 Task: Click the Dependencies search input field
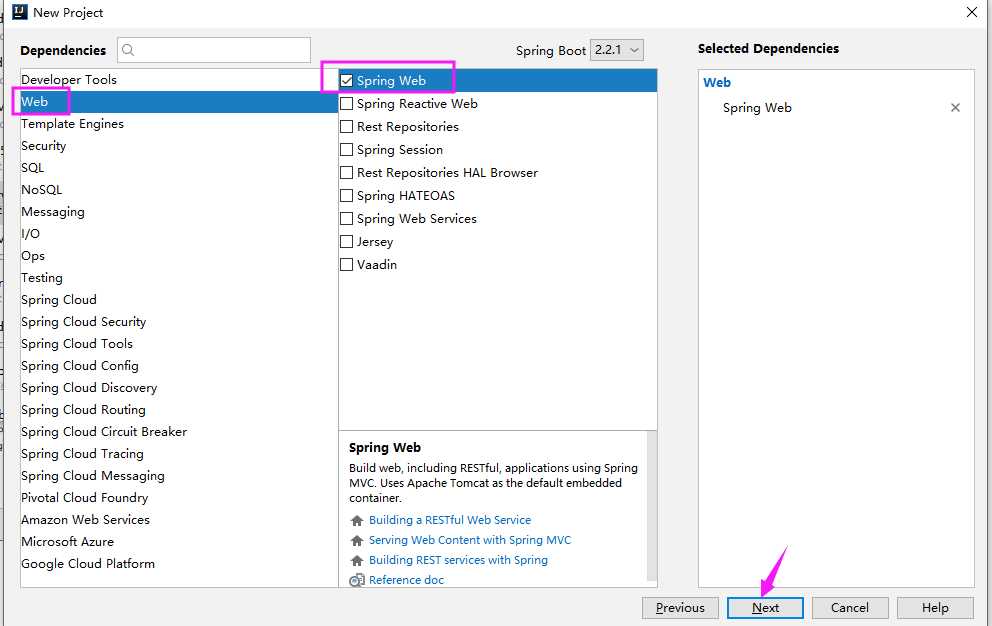pyautogui.click(x=214, y=50)
